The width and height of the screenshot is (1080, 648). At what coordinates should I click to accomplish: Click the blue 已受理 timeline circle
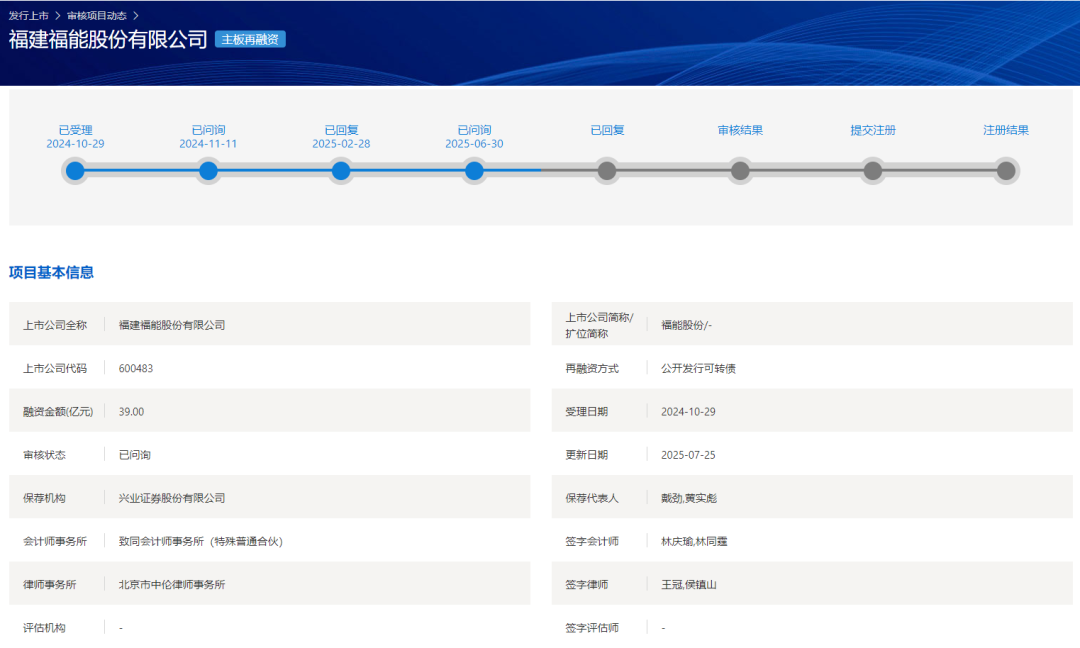(75, 171)
